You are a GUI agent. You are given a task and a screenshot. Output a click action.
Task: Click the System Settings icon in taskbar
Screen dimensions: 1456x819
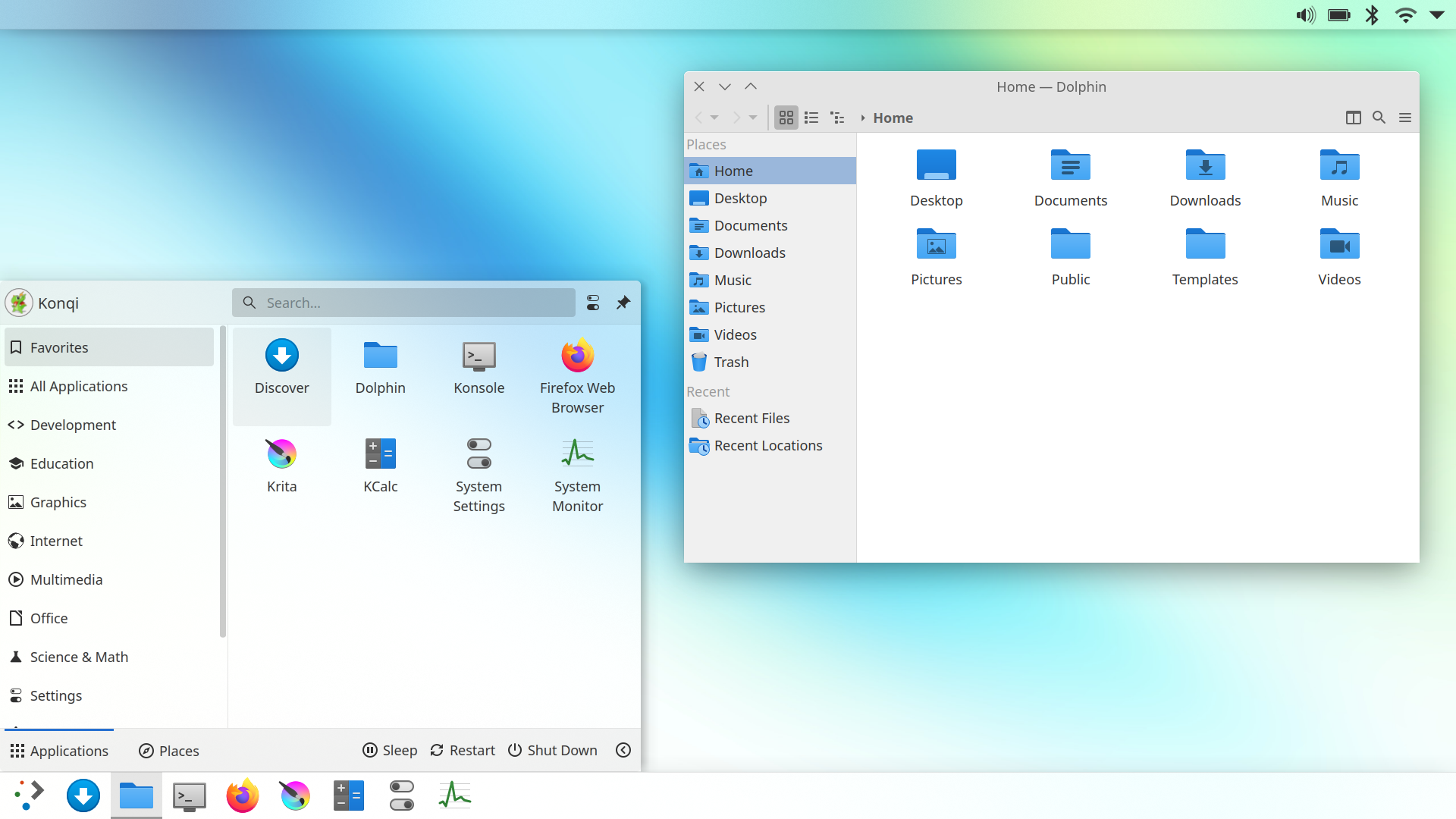402,795
